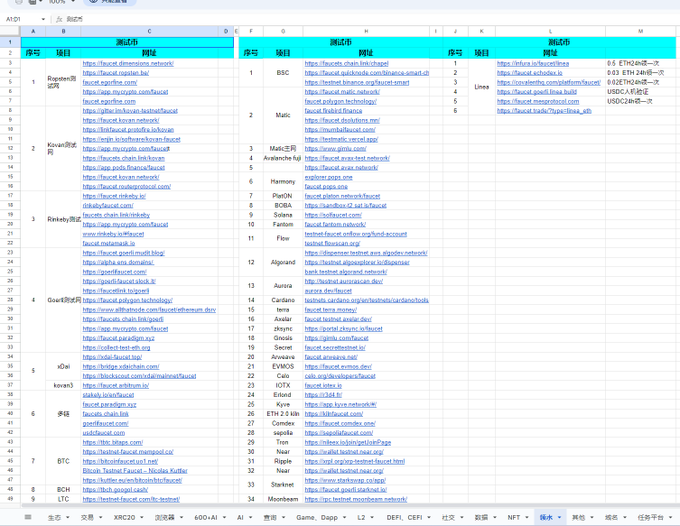This screenshot has height=526, width=680.
Task: Select the 'Moonbeam' cell
Action: (283, 499)
